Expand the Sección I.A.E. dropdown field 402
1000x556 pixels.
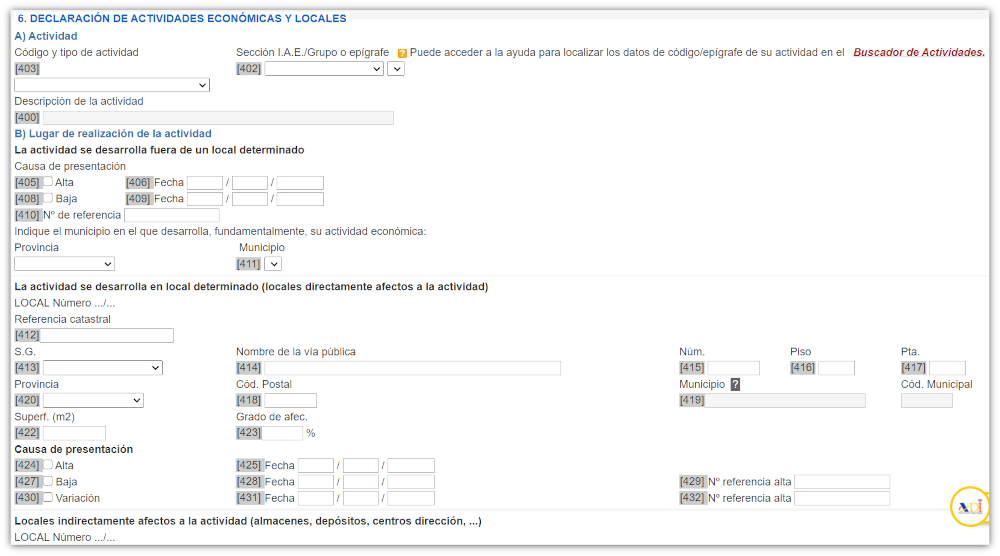coord(324,69)
